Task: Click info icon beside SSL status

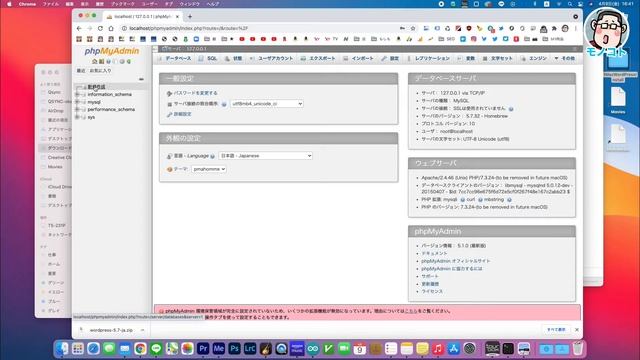Action: tap(511, 109)
